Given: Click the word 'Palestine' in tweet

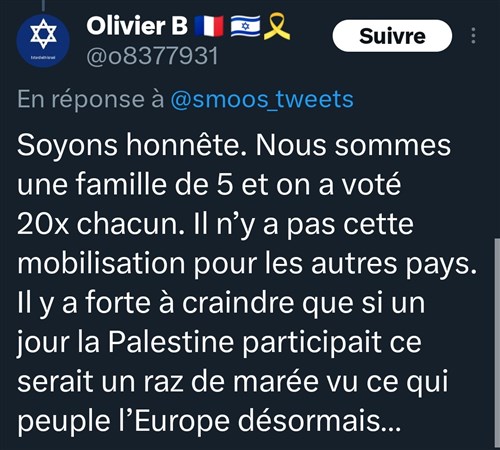Looking at the screenshot, I should [171, 342].
